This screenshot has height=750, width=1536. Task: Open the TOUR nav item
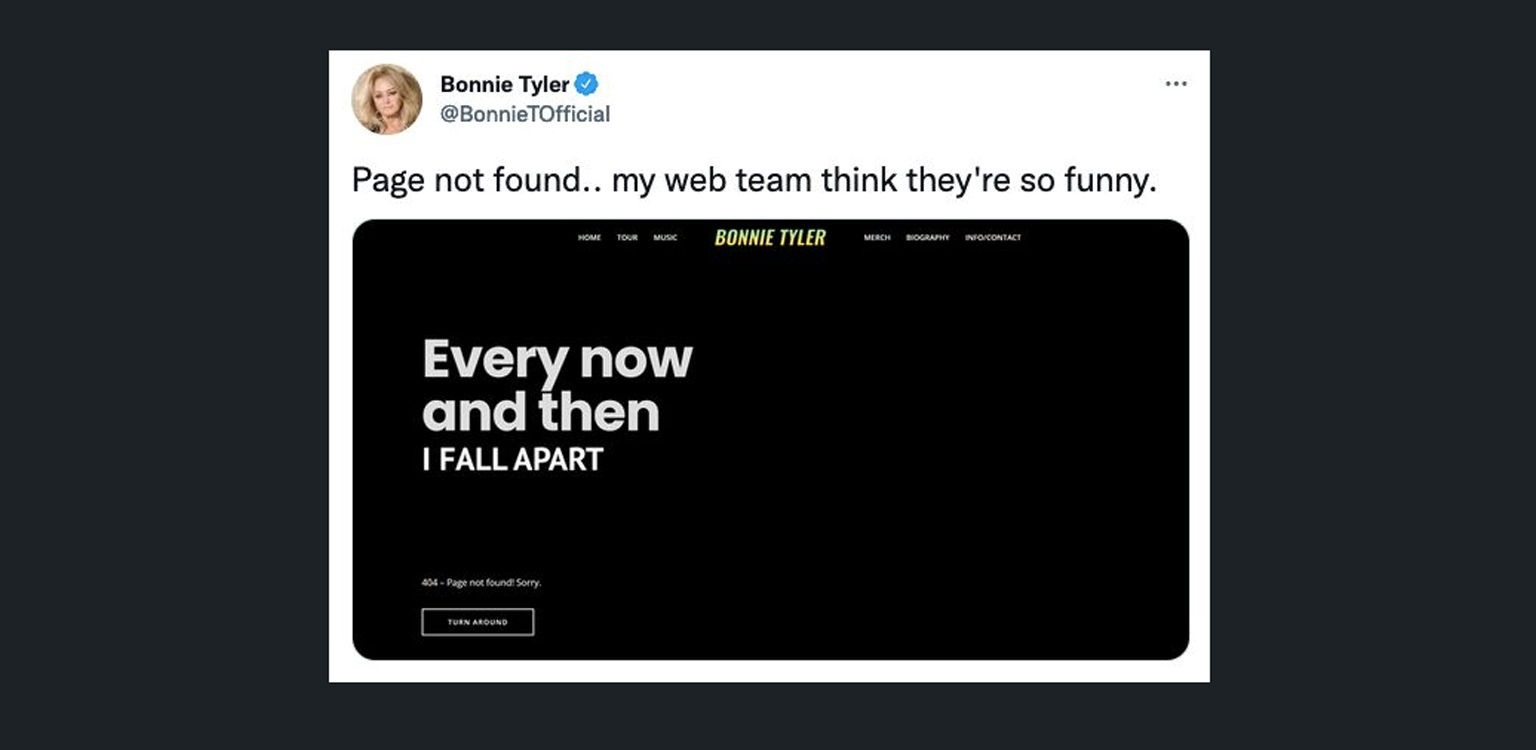627,238
